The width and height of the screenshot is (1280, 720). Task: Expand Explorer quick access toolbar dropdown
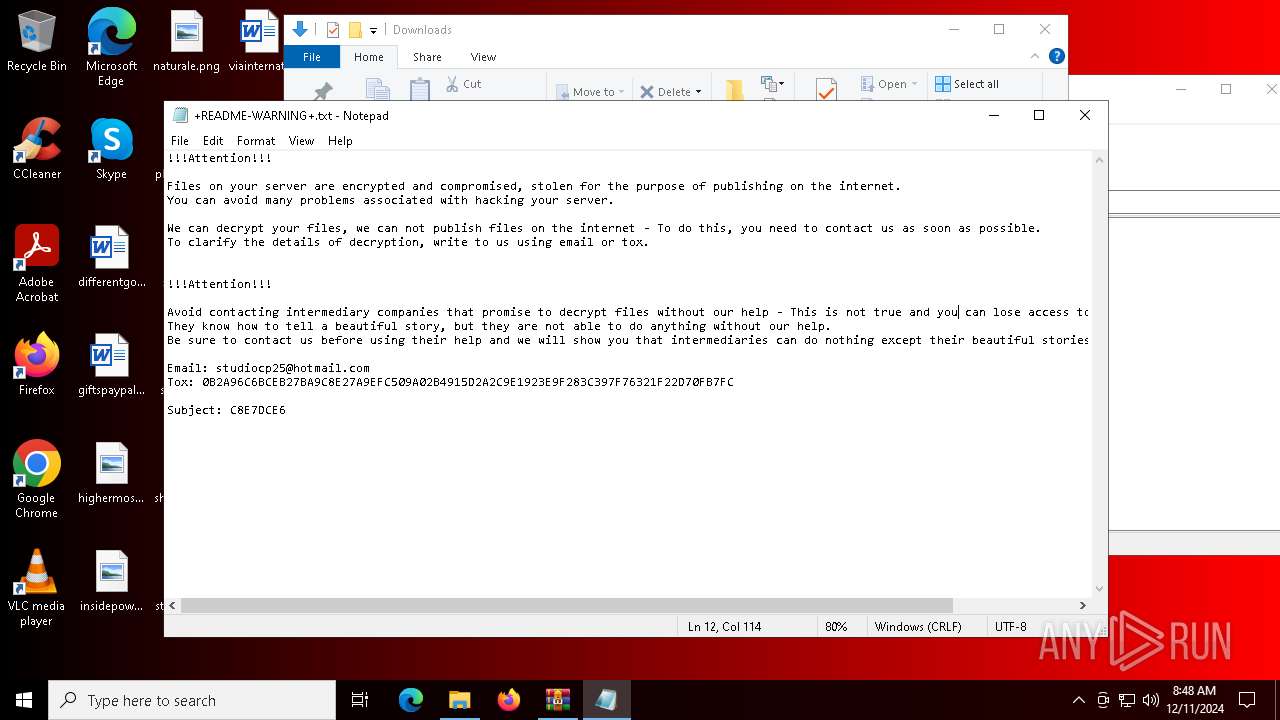tap(373, 31)
